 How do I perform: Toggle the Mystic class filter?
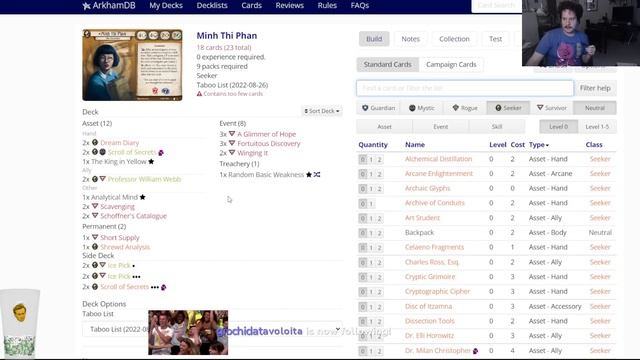tap(422, 108)
